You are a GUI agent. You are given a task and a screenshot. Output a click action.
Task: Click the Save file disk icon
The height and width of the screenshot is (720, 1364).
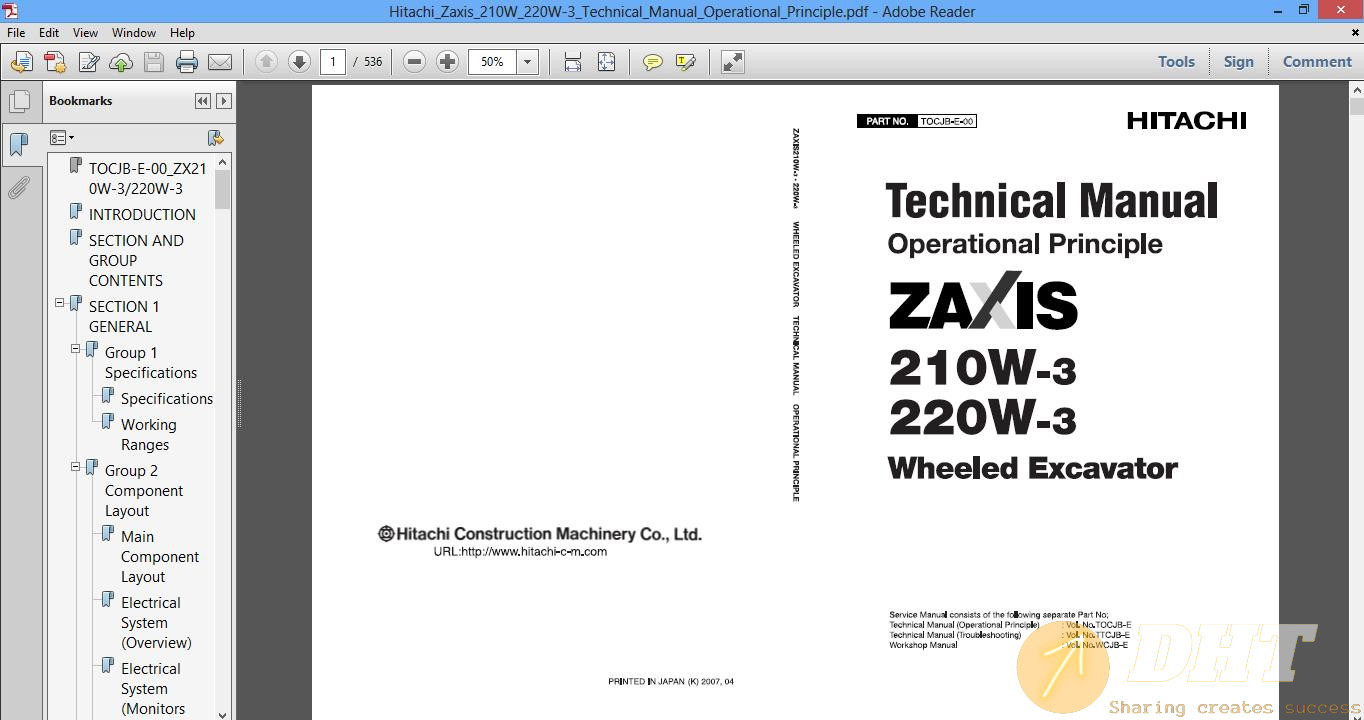click(x=154, y=62)
